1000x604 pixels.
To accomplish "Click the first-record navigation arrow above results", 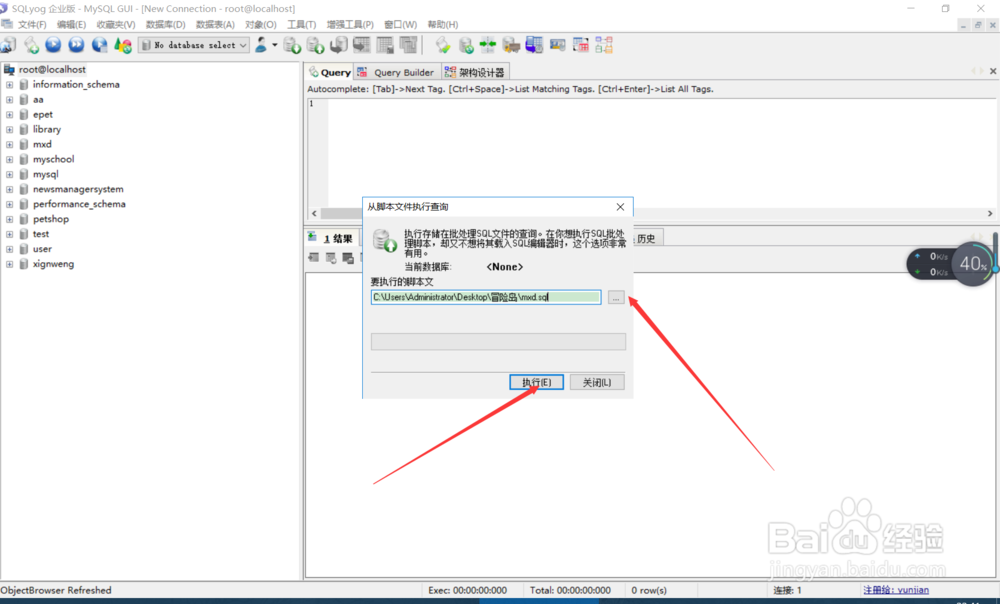I will click(314, 257).
